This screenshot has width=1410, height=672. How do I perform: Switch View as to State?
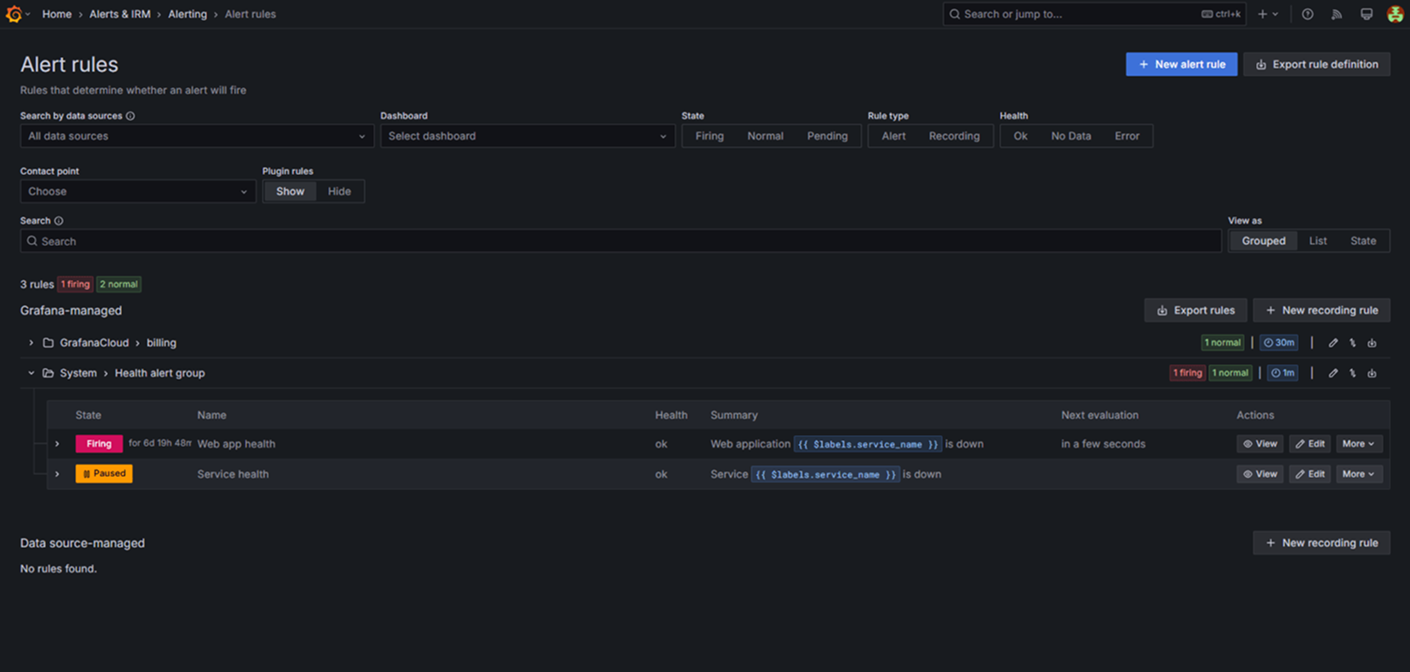click(1363, 241)
